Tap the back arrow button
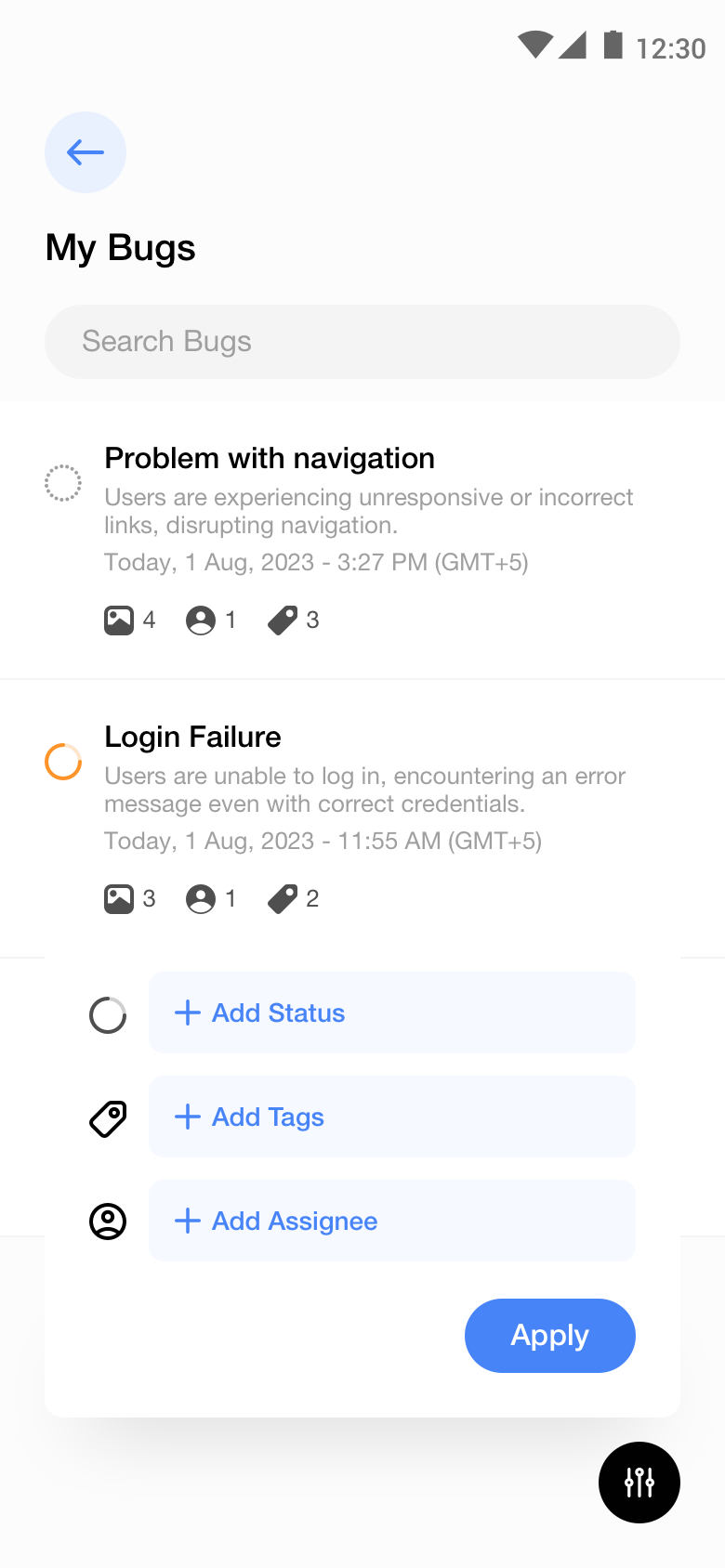This screenshot has height=1568, width=725. click(86, 152)
